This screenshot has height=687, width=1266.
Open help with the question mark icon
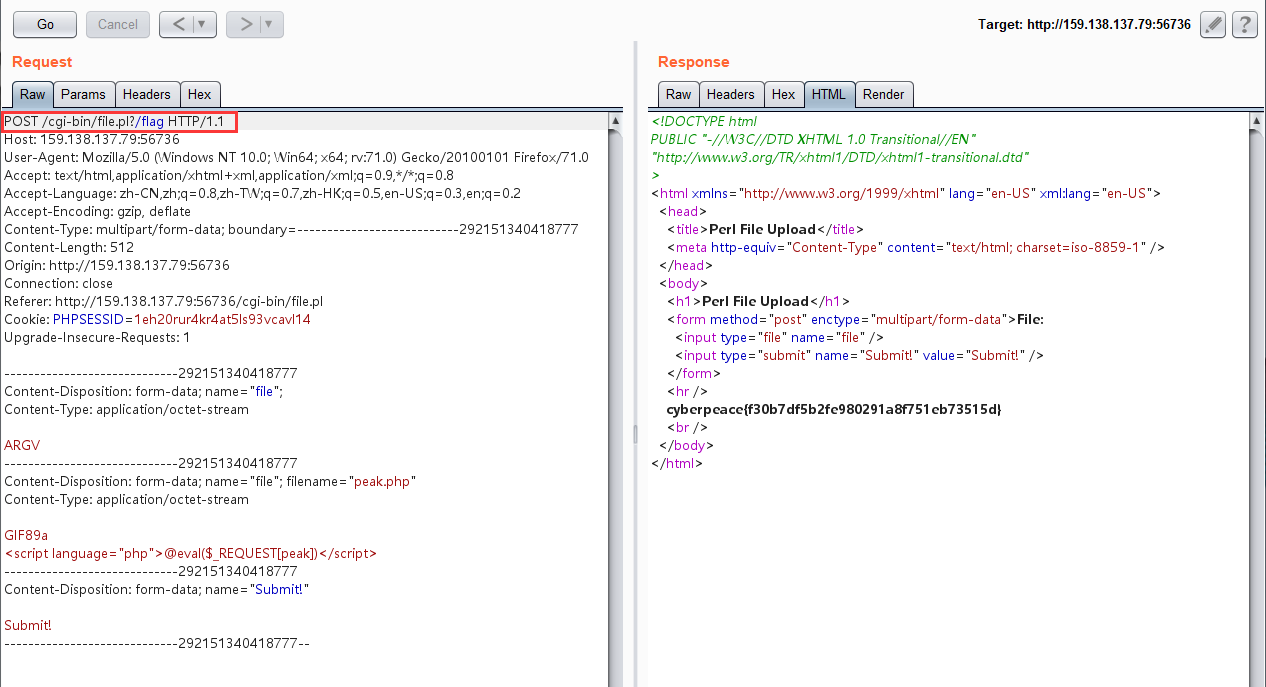[x=1244, y=24]
